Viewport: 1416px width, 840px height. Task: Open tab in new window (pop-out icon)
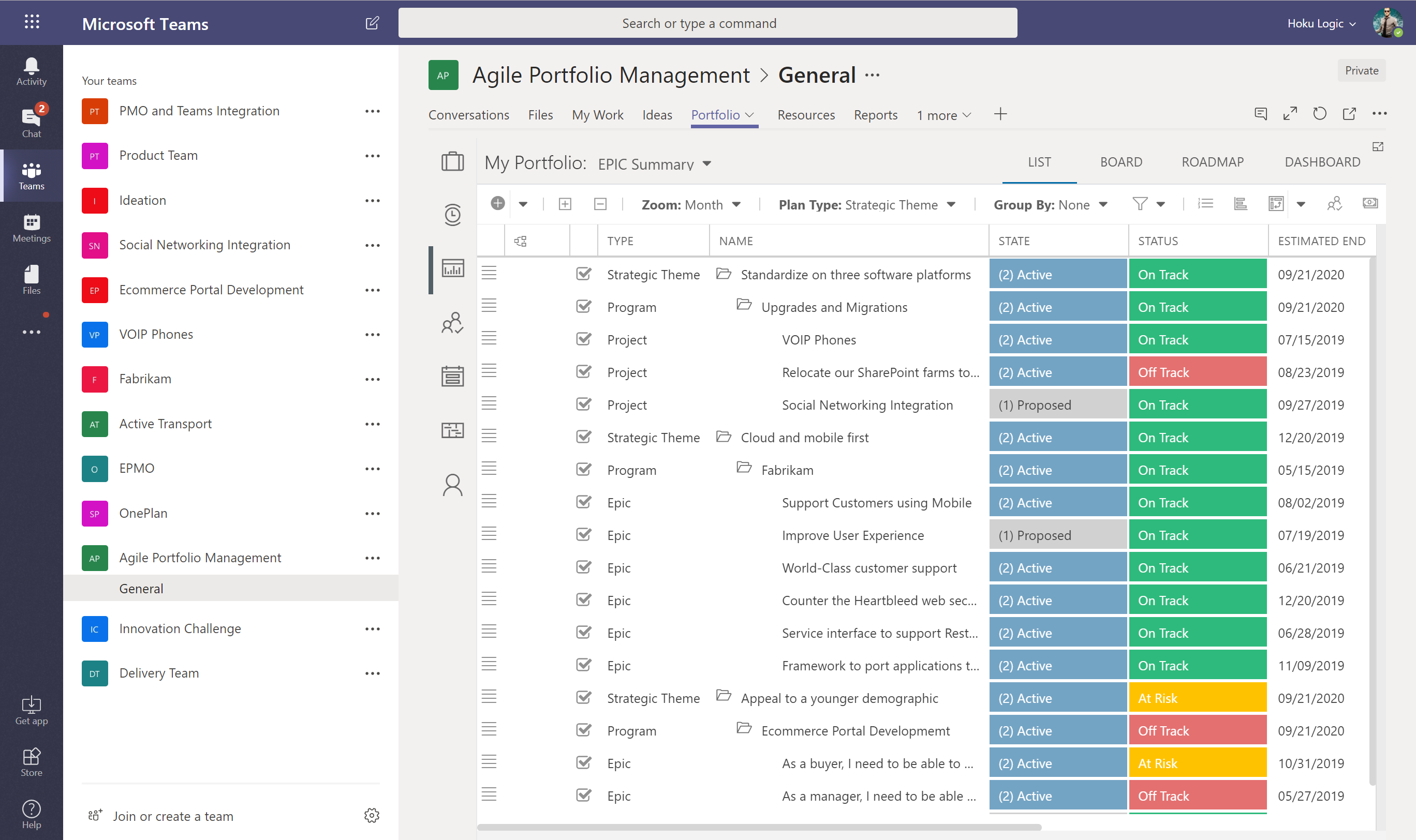pos(1349,114)
